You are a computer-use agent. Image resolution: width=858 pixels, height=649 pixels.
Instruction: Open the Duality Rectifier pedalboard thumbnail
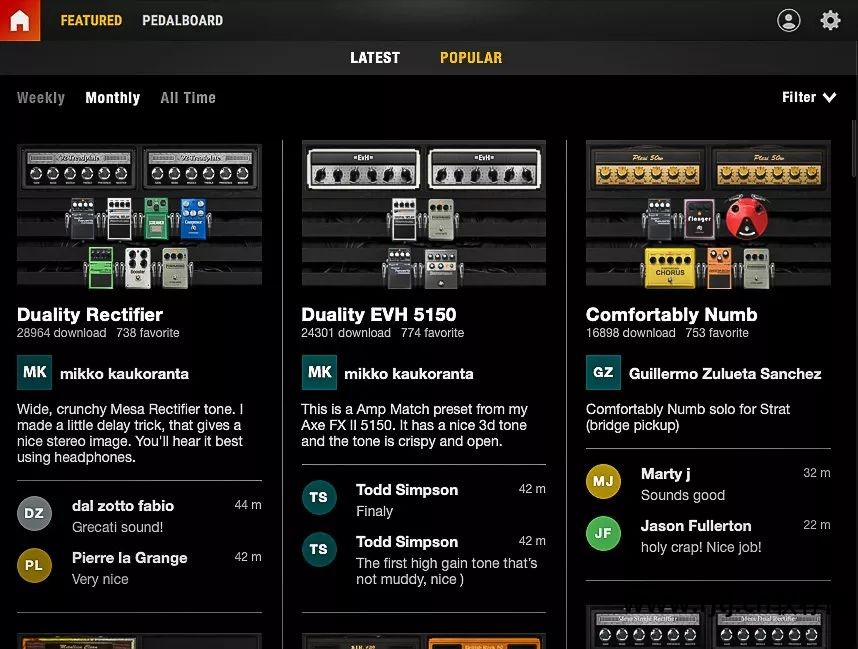pyautogui.click(x=139, y=215)
